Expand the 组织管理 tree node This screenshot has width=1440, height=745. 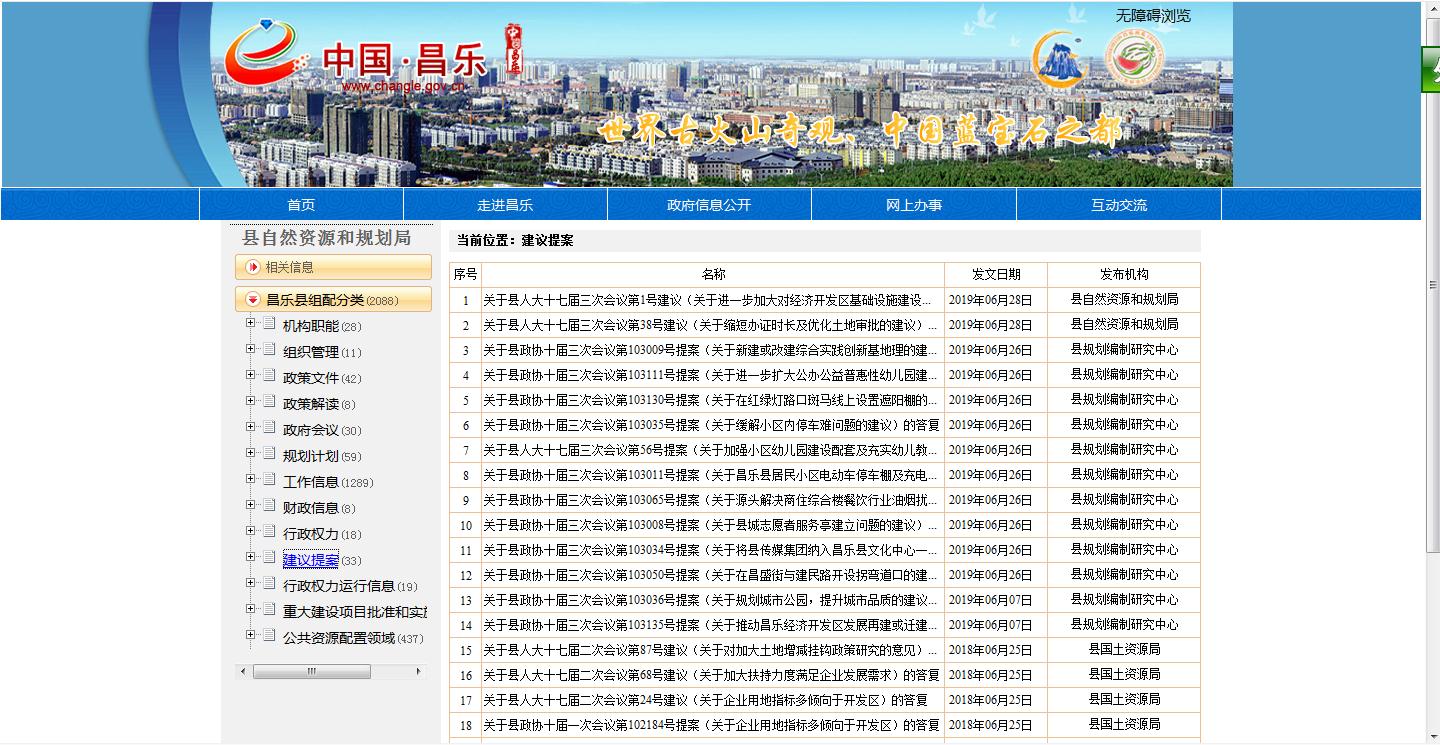(x=250, y=349)
